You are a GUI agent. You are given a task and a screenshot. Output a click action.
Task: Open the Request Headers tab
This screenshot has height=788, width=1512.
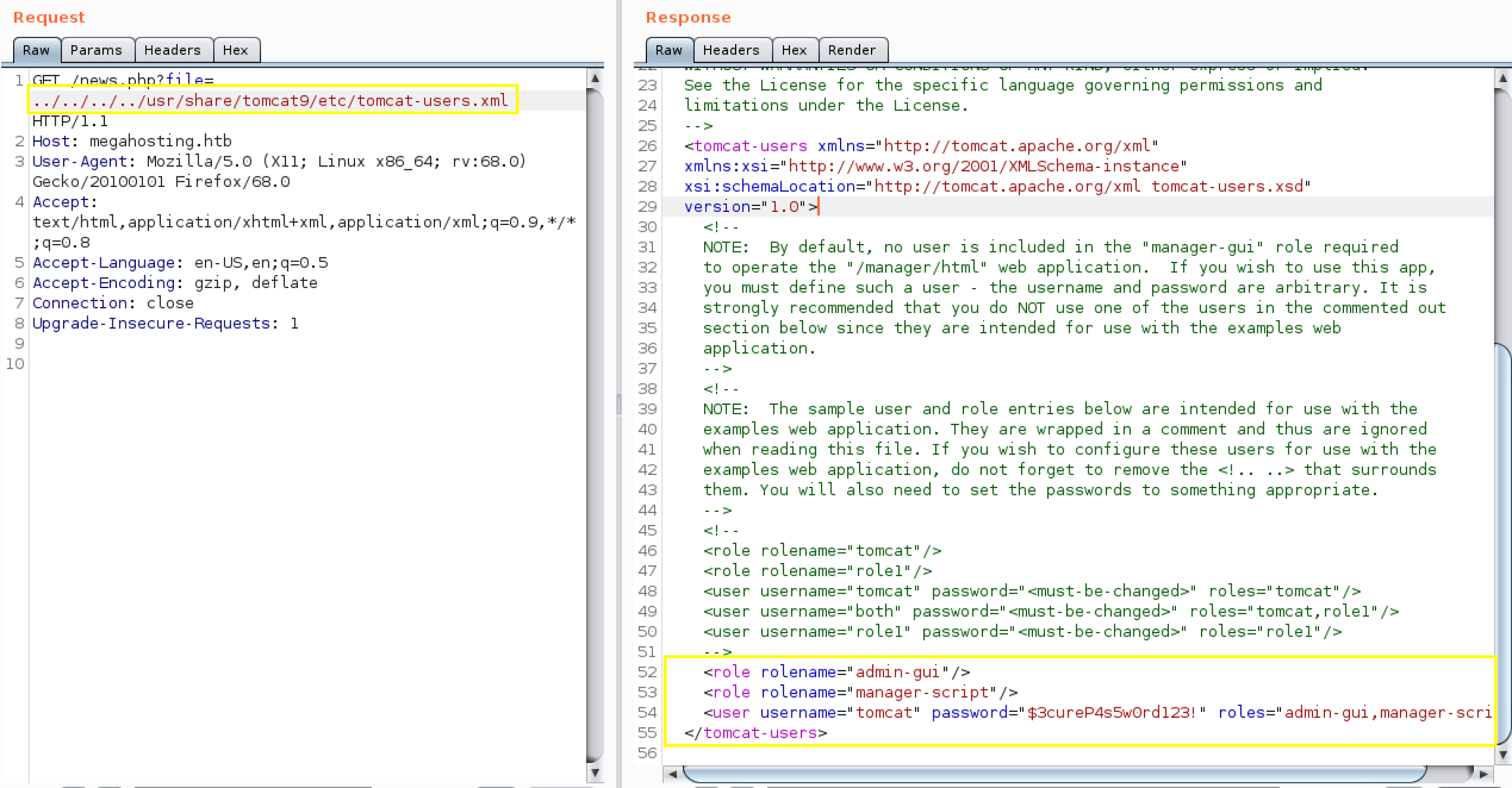(x=172, y=50)
